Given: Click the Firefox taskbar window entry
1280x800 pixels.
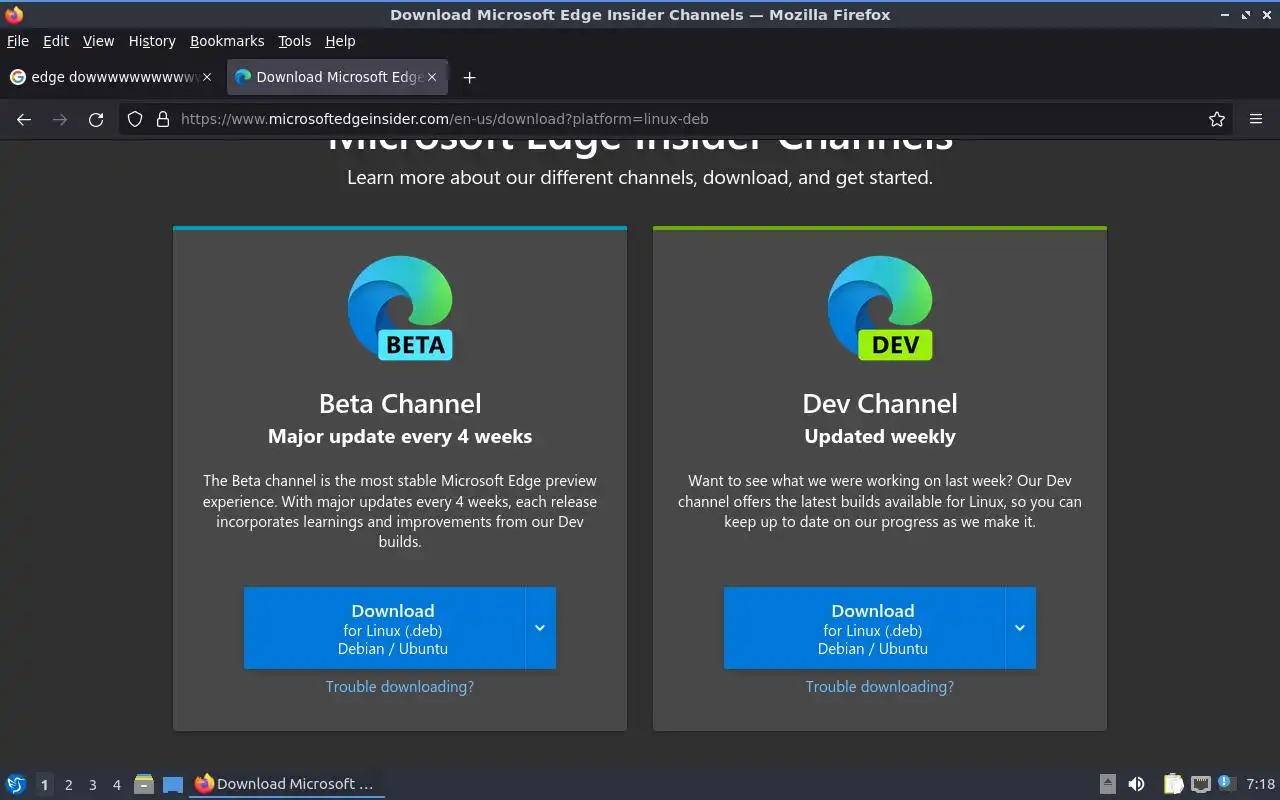Looking at the screenshot, I should pyautogui.click(x=286, y=784).
